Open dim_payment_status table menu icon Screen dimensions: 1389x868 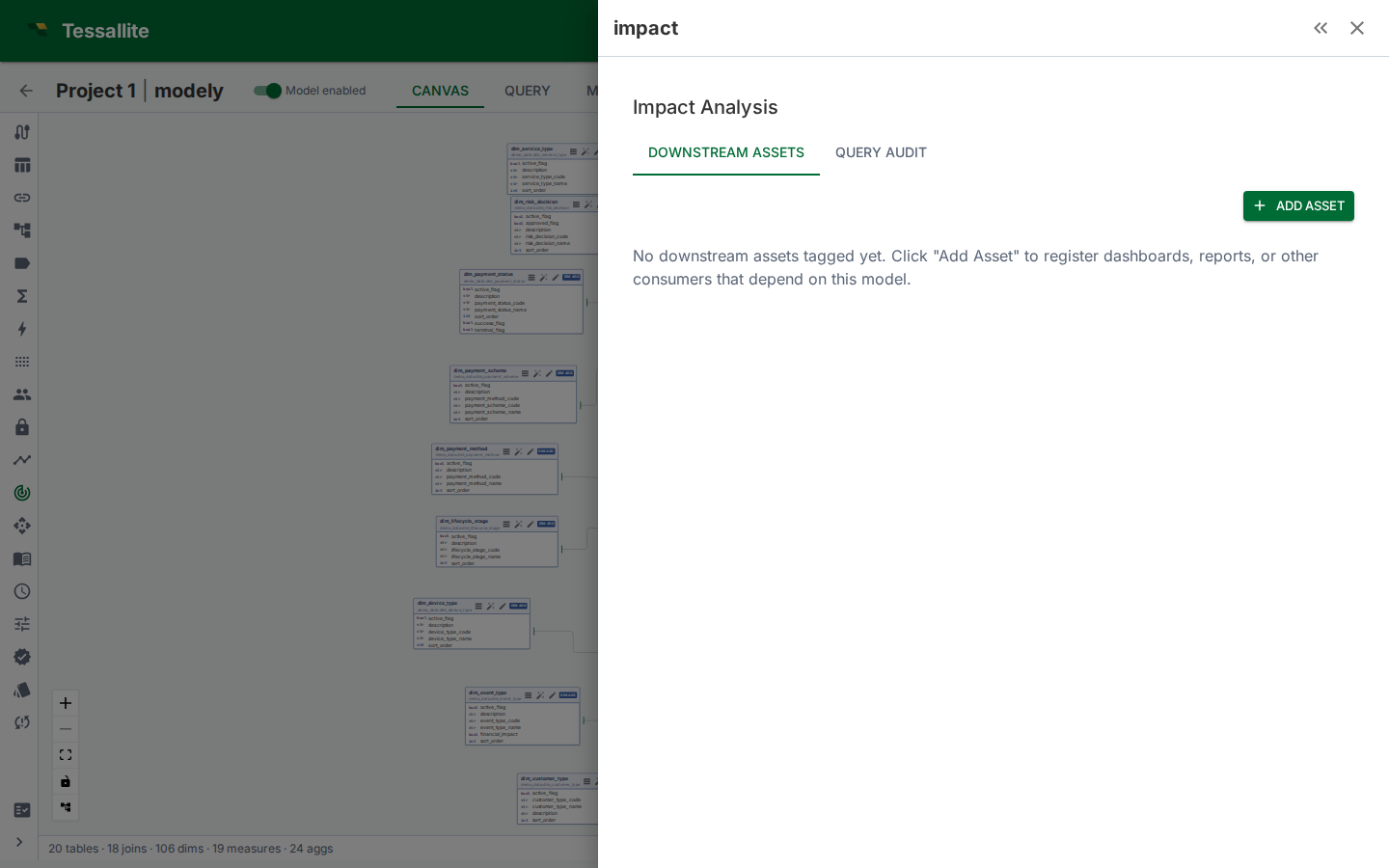(531, 278)
